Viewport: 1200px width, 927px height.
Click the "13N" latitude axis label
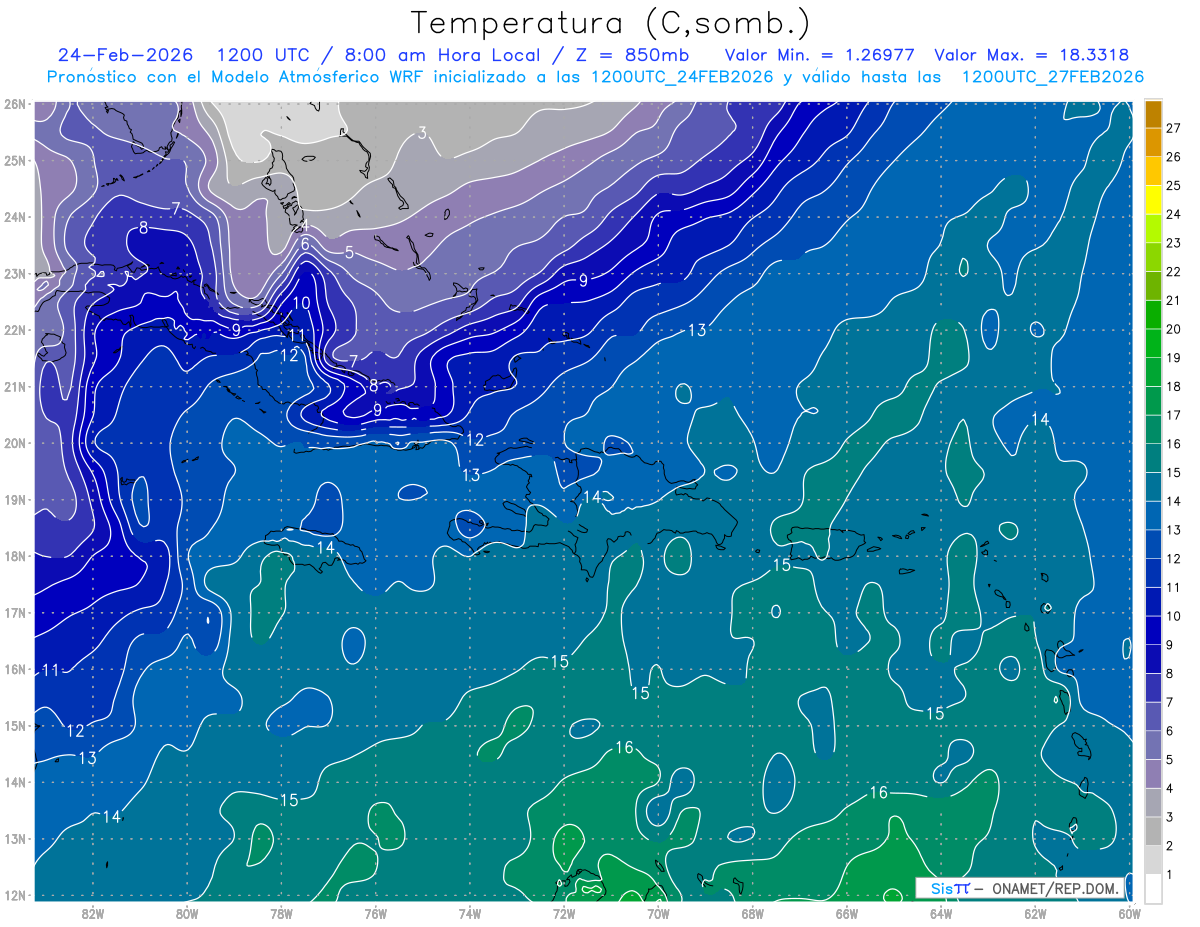click(x=14, y=838)
